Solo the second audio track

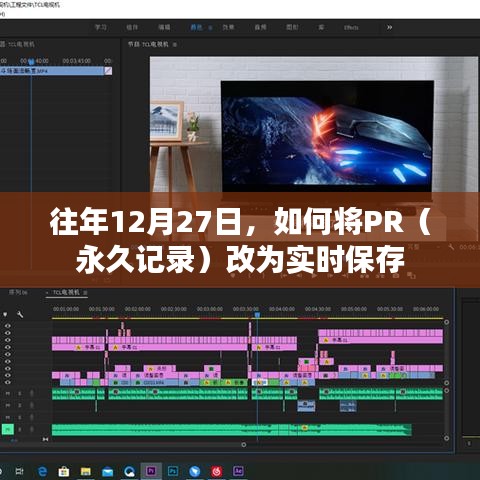pyautogui.click(x=20, y=406)
